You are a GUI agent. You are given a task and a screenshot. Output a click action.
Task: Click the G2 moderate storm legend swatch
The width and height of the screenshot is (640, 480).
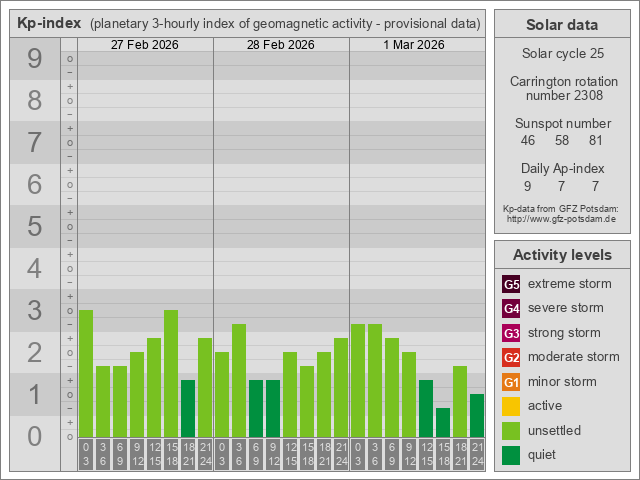pos(511,357)
